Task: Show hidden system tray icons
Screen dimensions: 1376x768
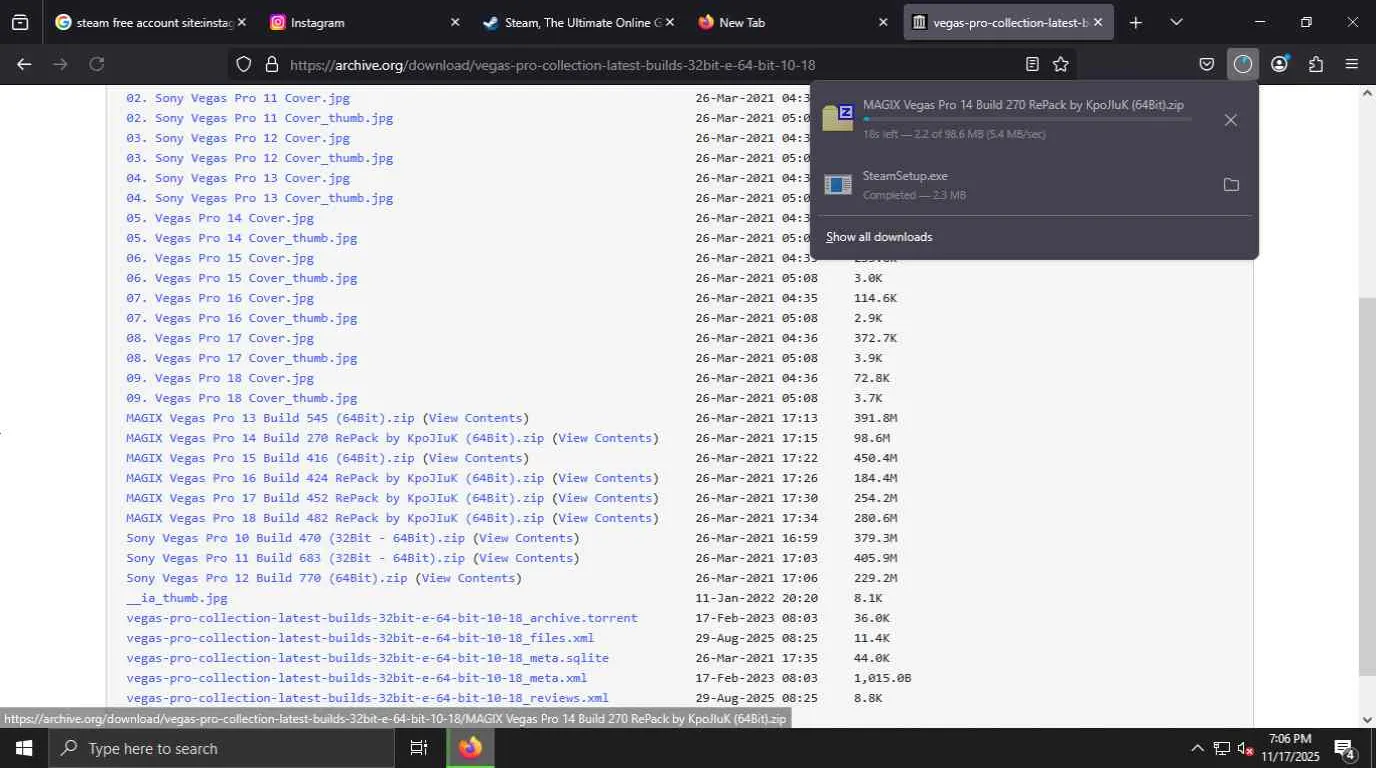Action: tap(1196, 748)
